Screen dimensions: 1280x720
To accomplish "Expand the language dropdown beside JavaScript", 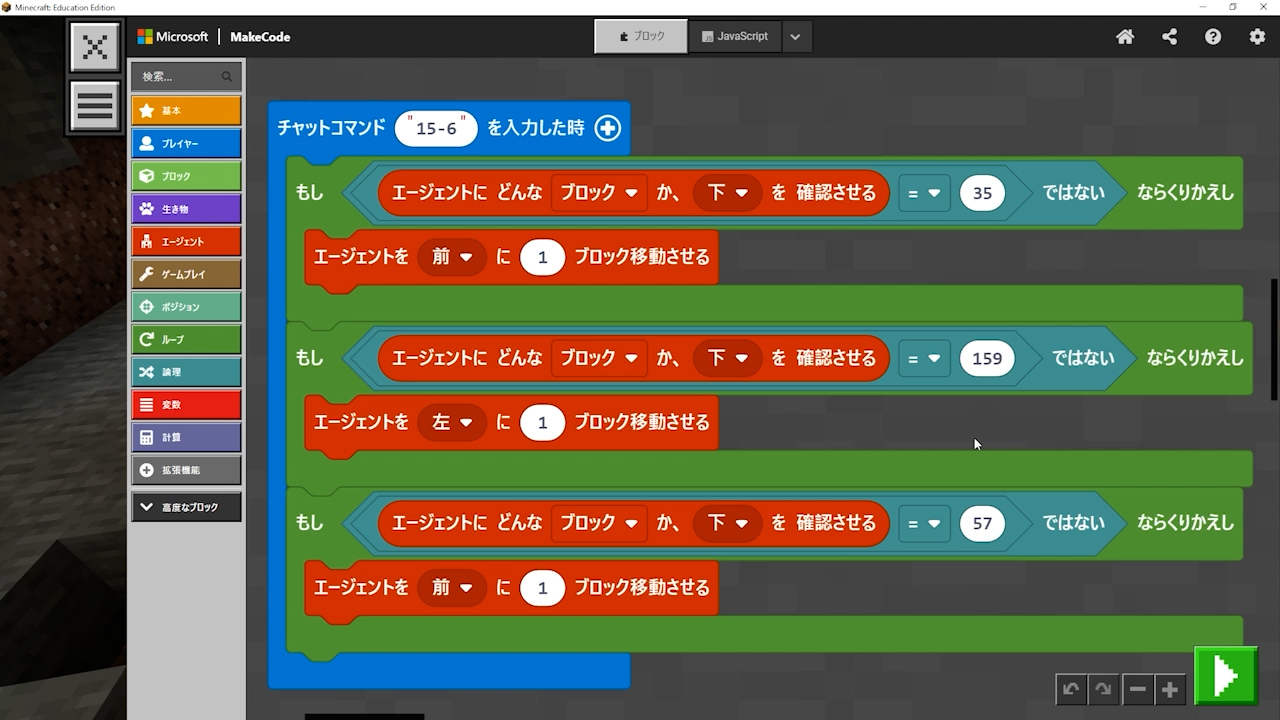I will [795, 37].
